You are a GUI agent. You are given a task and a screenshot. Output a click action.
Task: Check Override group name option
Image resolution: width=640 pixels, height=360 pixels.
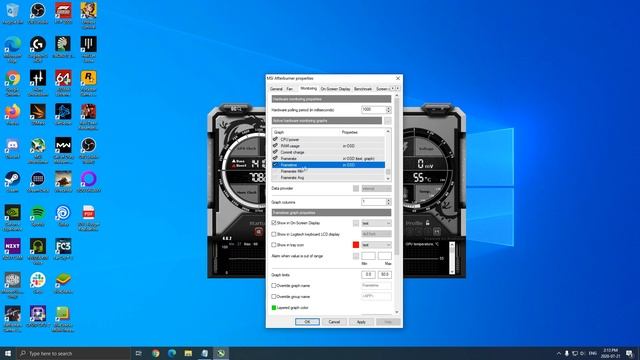pyautogui.click(x=274, y=297)
